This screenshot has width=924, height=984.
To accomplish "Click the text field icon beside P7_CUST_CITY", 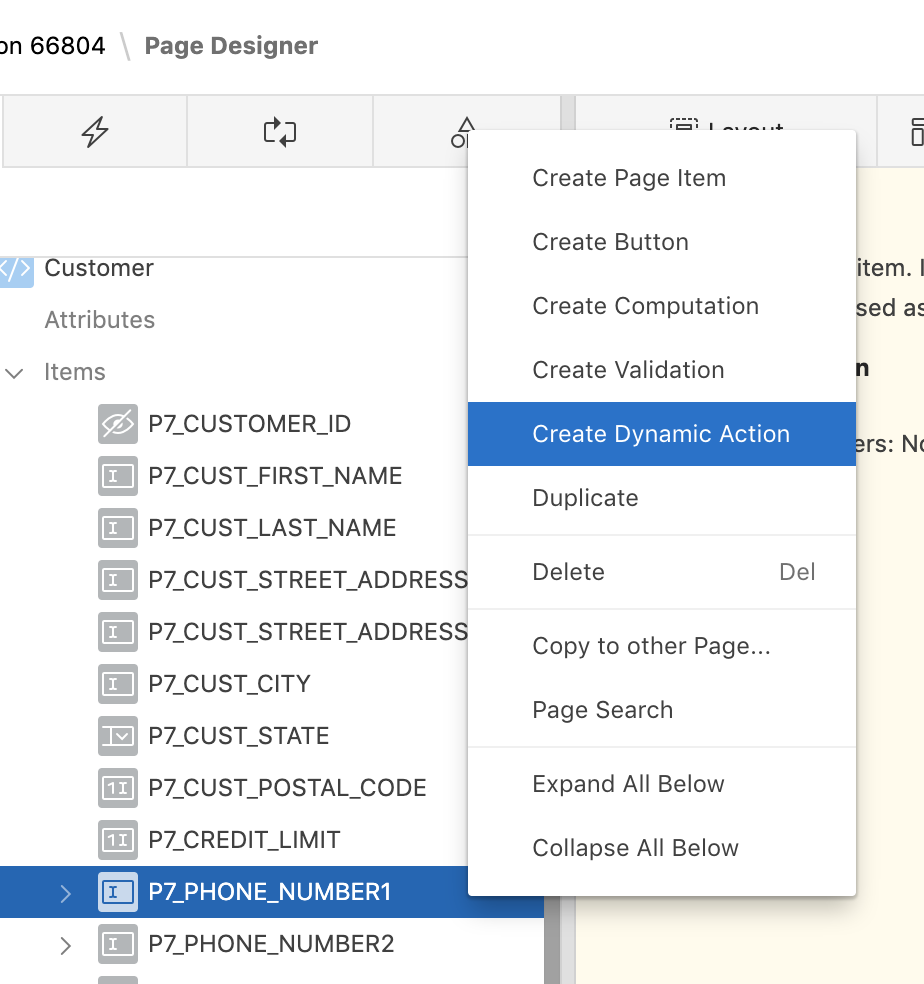I will pos(117,684).
